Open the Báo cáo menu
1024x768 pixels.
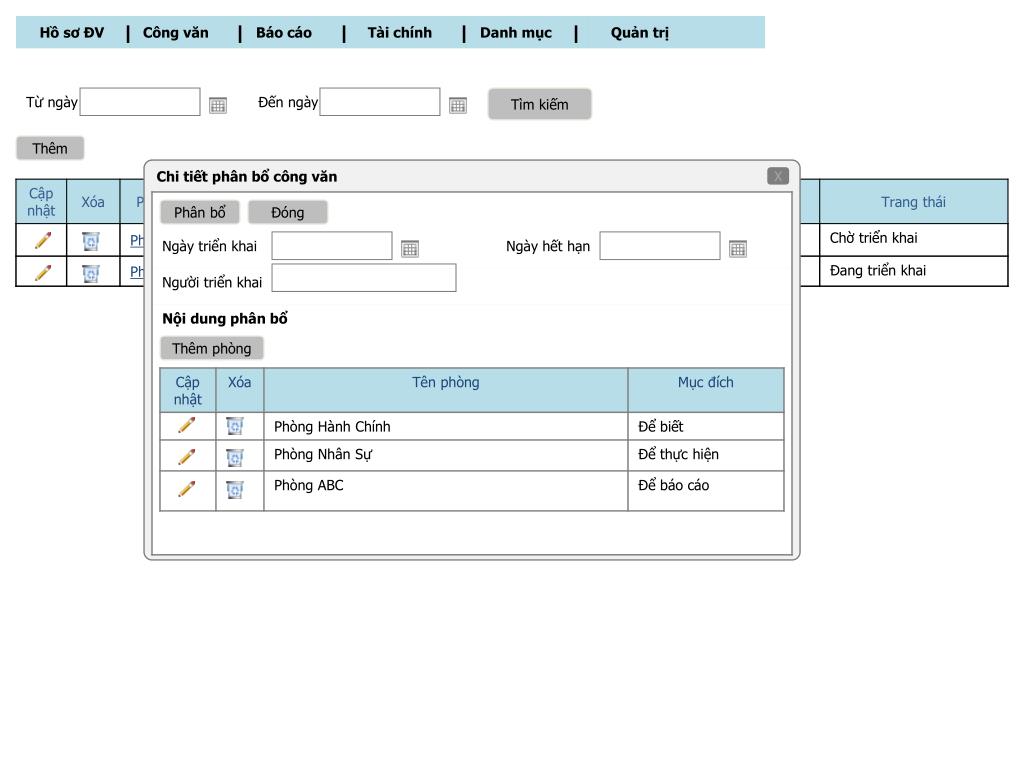coord(284,33)
